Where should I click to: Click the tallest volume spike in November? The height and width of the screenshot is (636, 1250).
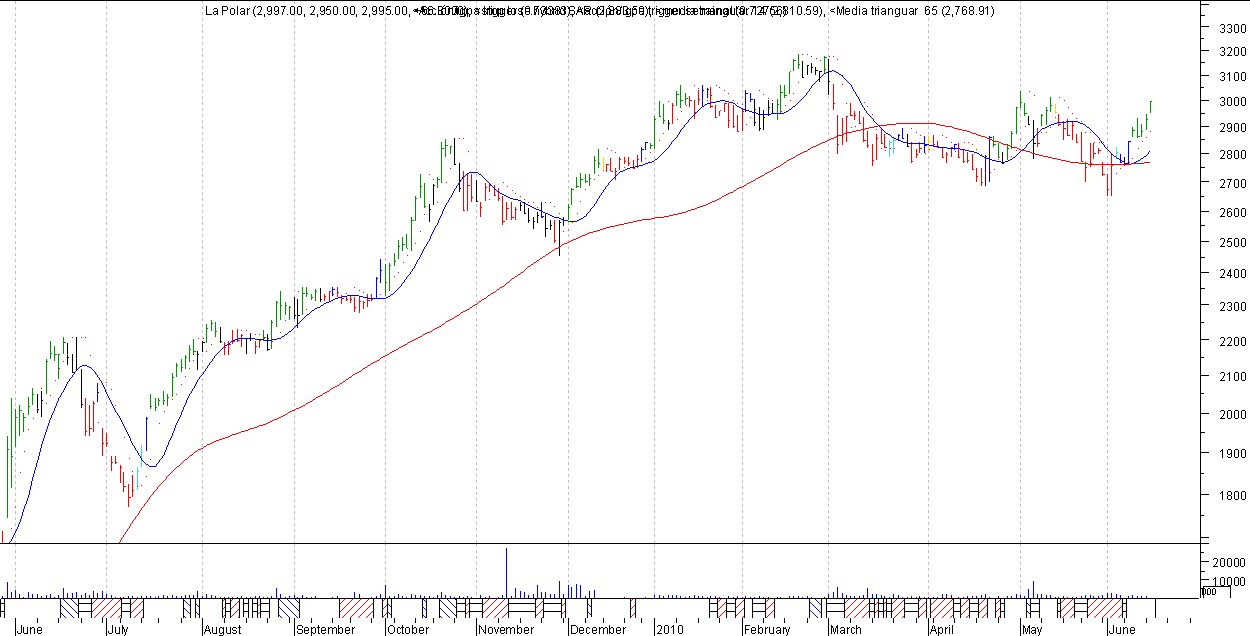click(506, 572)
